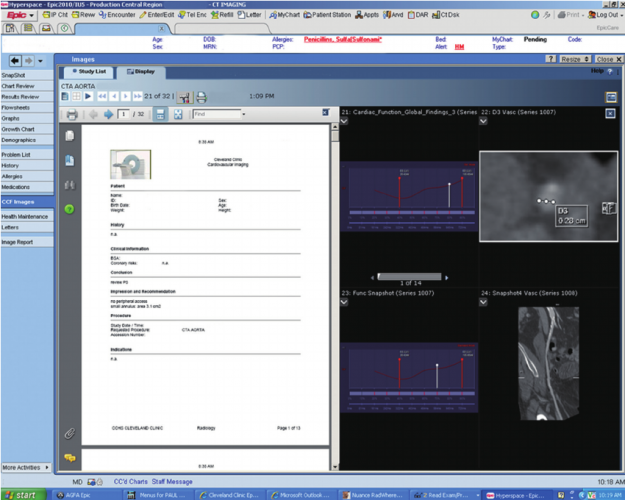Select the Display tab
Screen dimensions: 625x500
[141, 73]
